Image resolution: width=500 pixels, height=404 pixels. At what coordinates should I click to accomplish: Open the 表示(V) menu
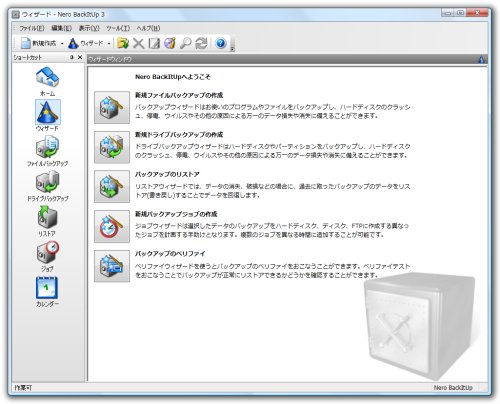[89, 28]
